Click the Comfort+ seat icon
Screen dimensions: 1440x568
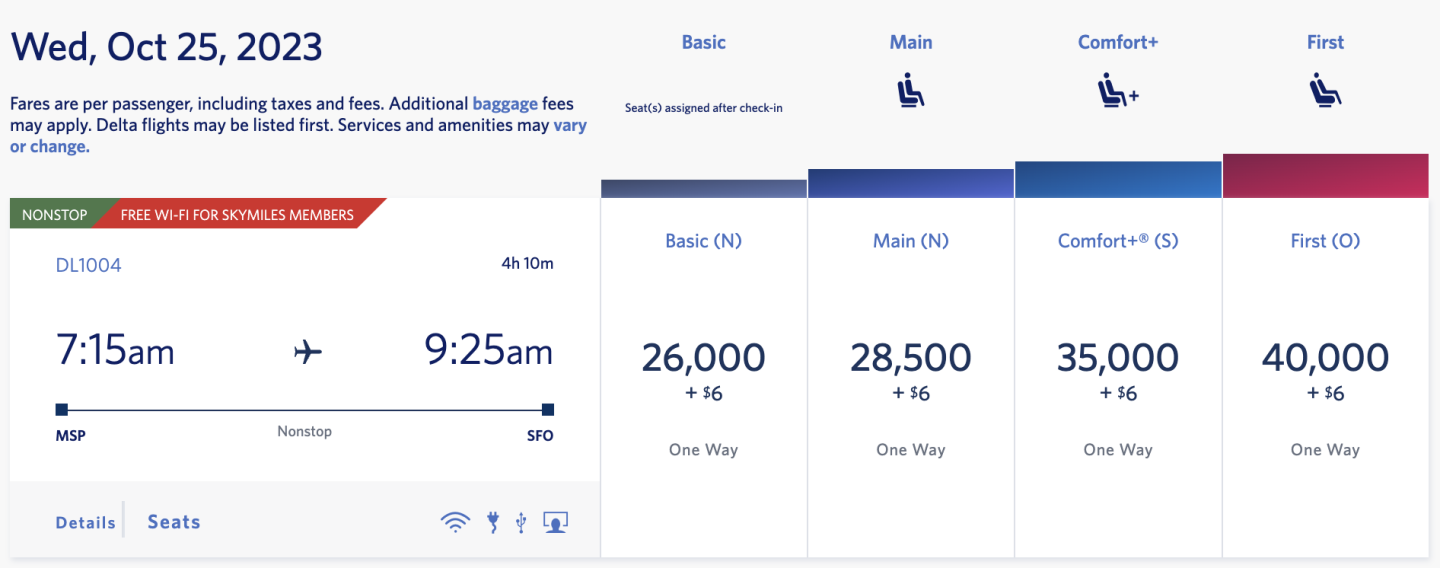(x=1118, y=91)
